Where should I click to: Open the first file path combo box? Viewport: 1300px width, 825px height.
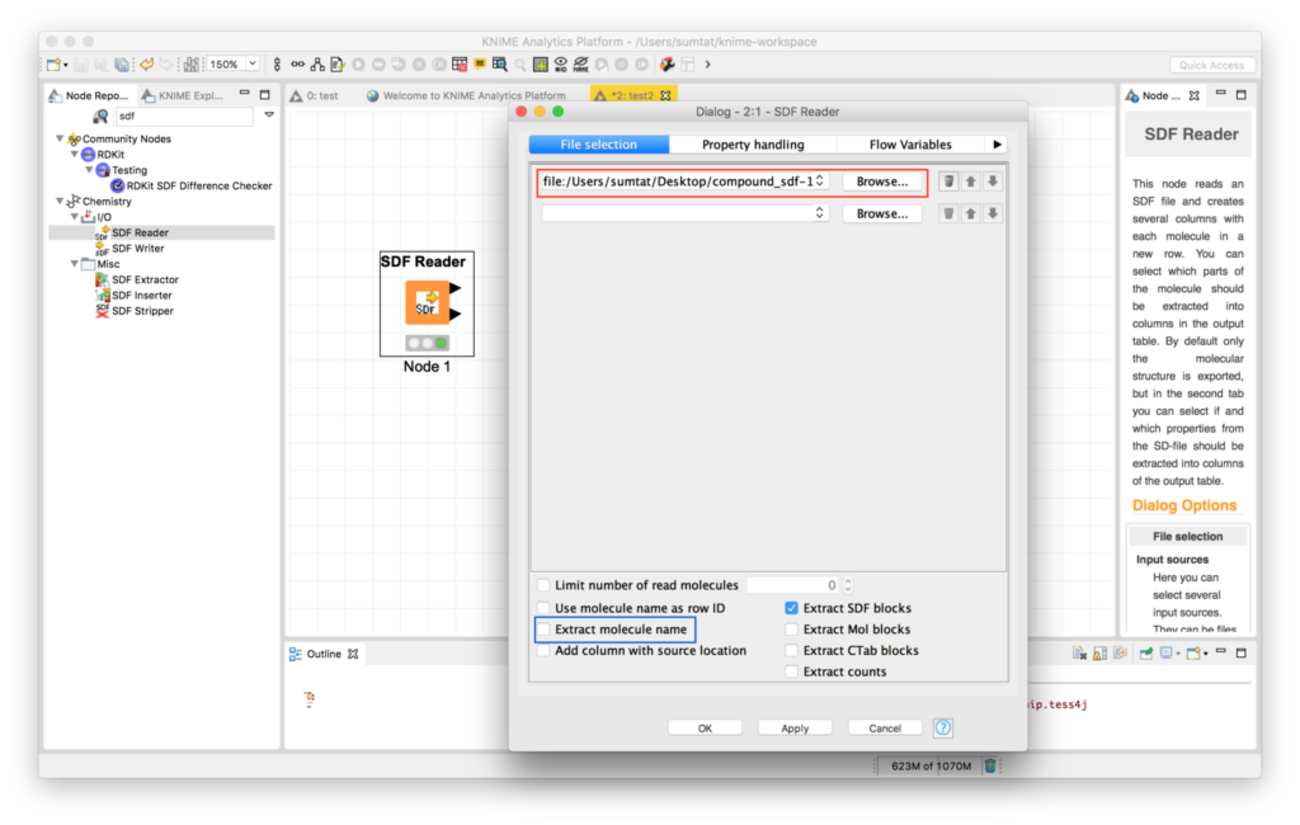click(x=685, y=181)
